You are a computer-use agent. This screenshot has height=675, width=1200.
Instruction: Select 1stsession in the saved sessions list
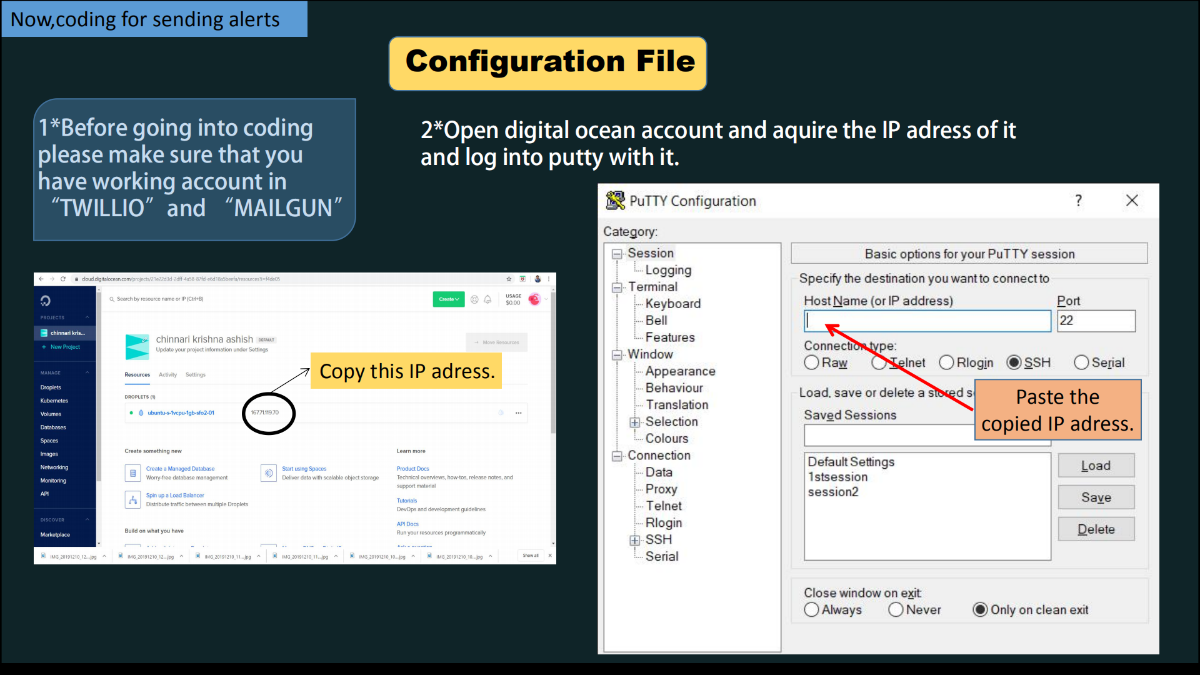[x=837, y=477]
